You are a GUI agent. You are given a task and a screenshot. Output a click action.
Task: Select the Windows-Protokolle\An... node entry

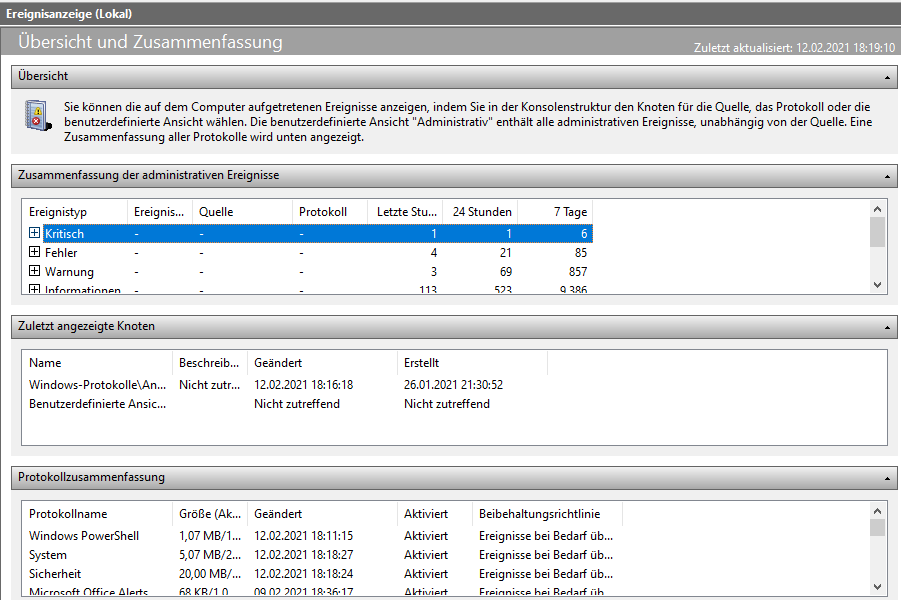click(97, 384)
